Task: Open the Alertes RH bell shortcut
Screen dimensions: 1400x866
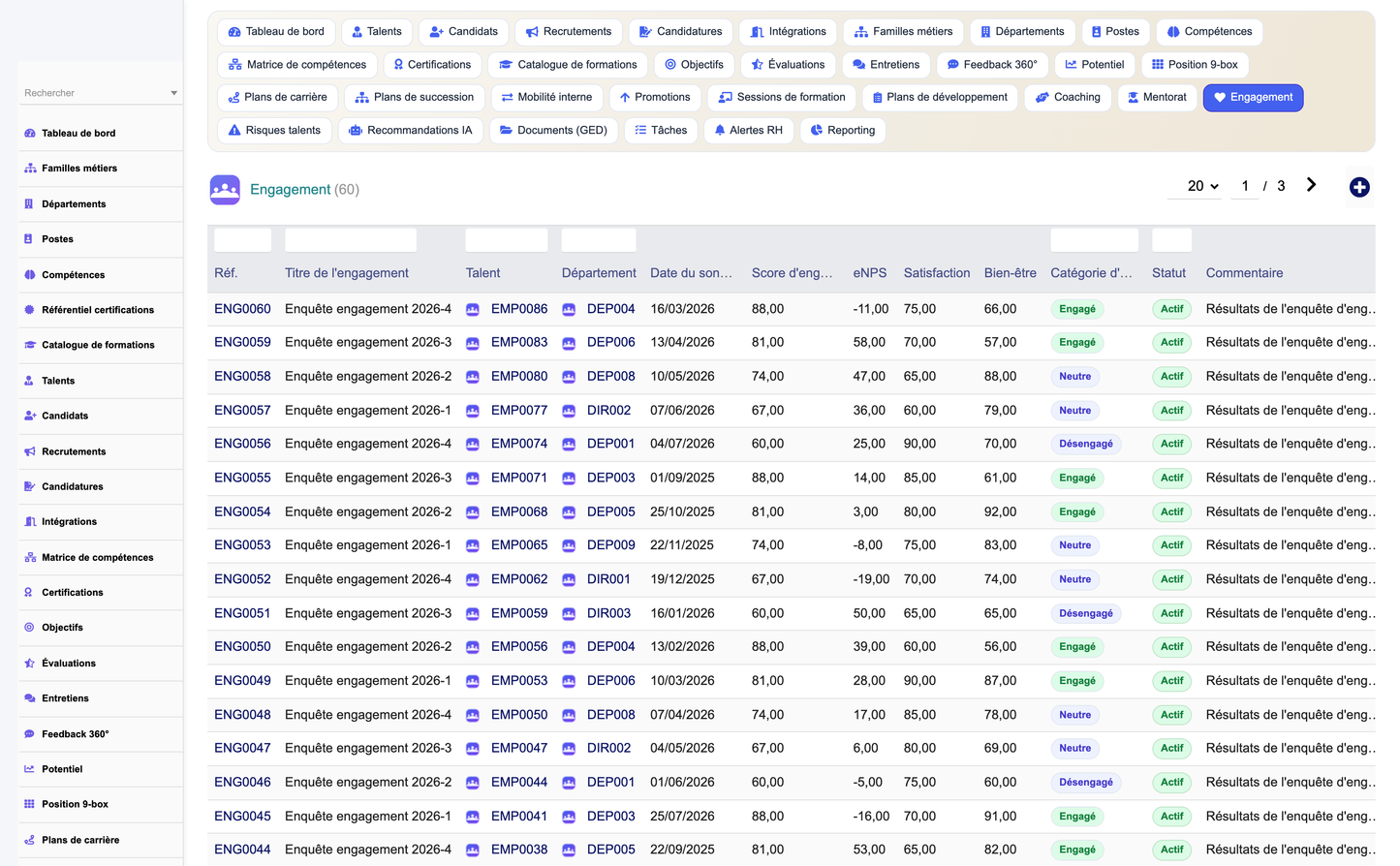Action: 748,130
